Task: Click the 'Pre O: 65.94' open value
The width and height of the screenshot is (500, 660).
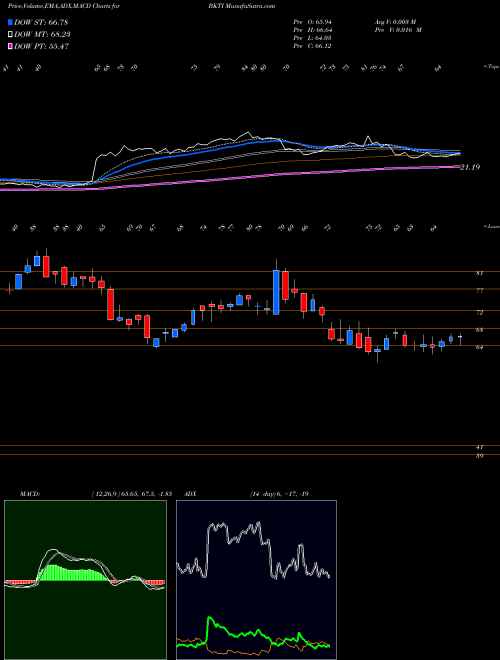Action: click(x=312, y=22)
